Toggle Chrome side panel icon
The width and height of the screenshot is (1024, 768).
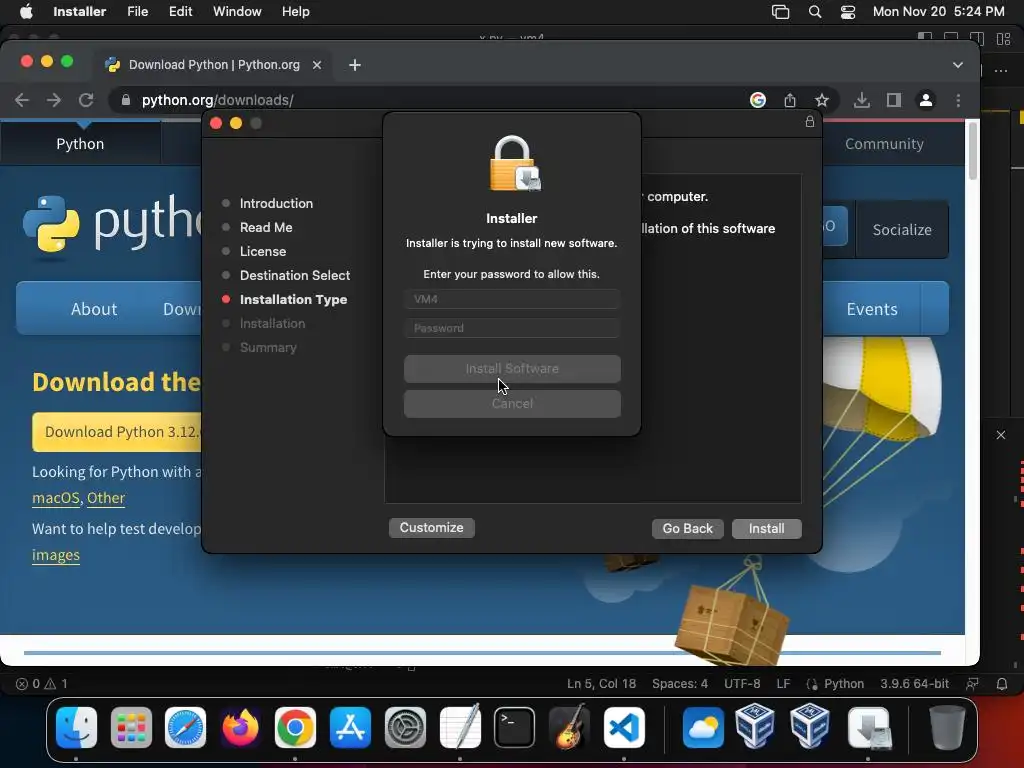point(893,100)
